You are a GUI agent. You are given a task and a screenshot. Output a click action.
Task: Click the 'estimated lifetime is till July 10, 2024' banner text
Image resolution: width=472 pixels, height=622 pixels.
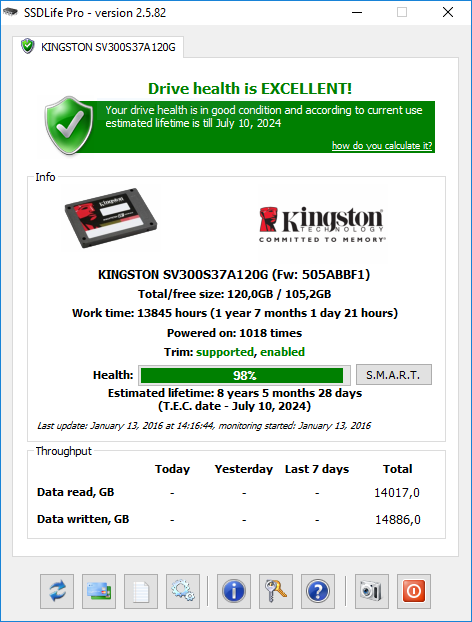(193, 123)
